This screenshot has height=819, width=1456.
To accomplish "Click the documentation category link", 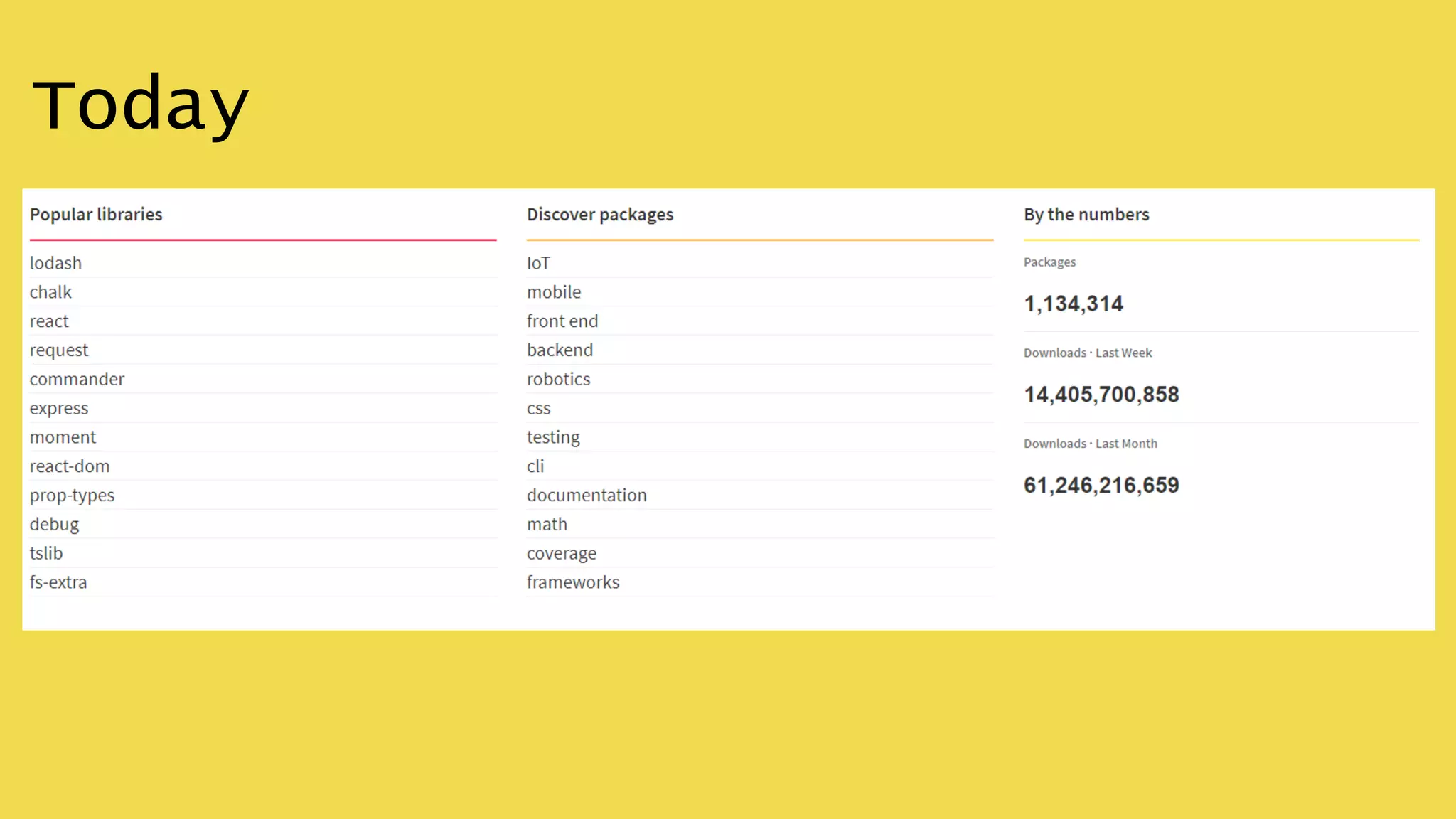I will click(587, 496).
